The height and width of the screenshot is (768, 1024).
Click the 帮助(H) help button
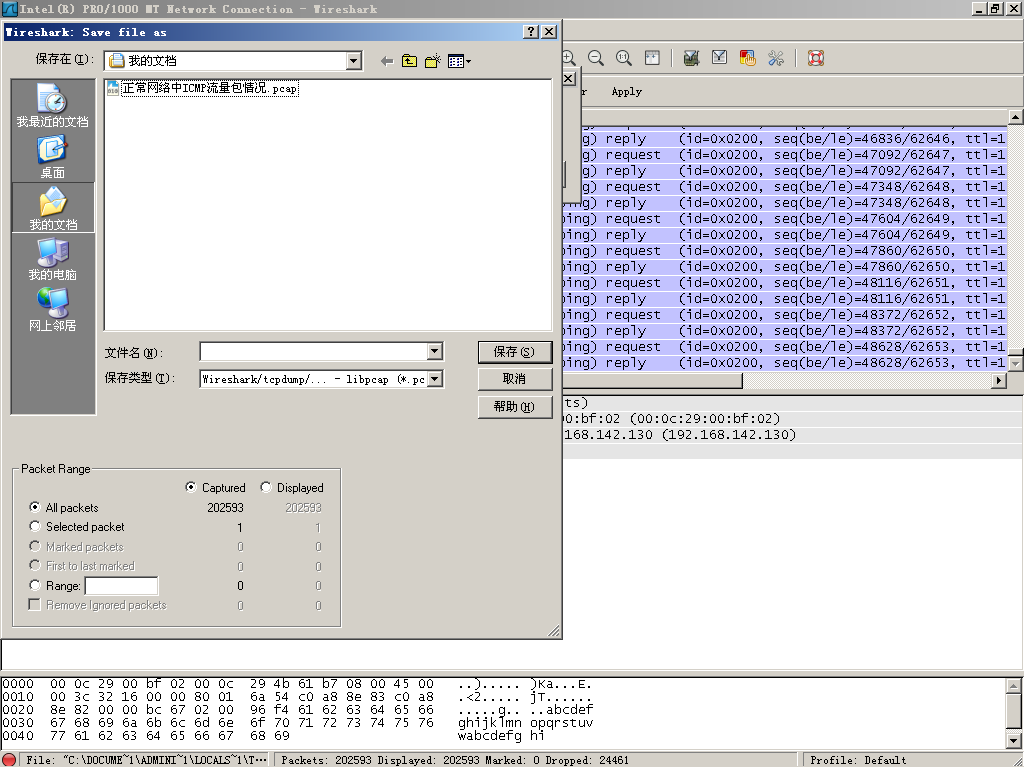pos(515,406)
